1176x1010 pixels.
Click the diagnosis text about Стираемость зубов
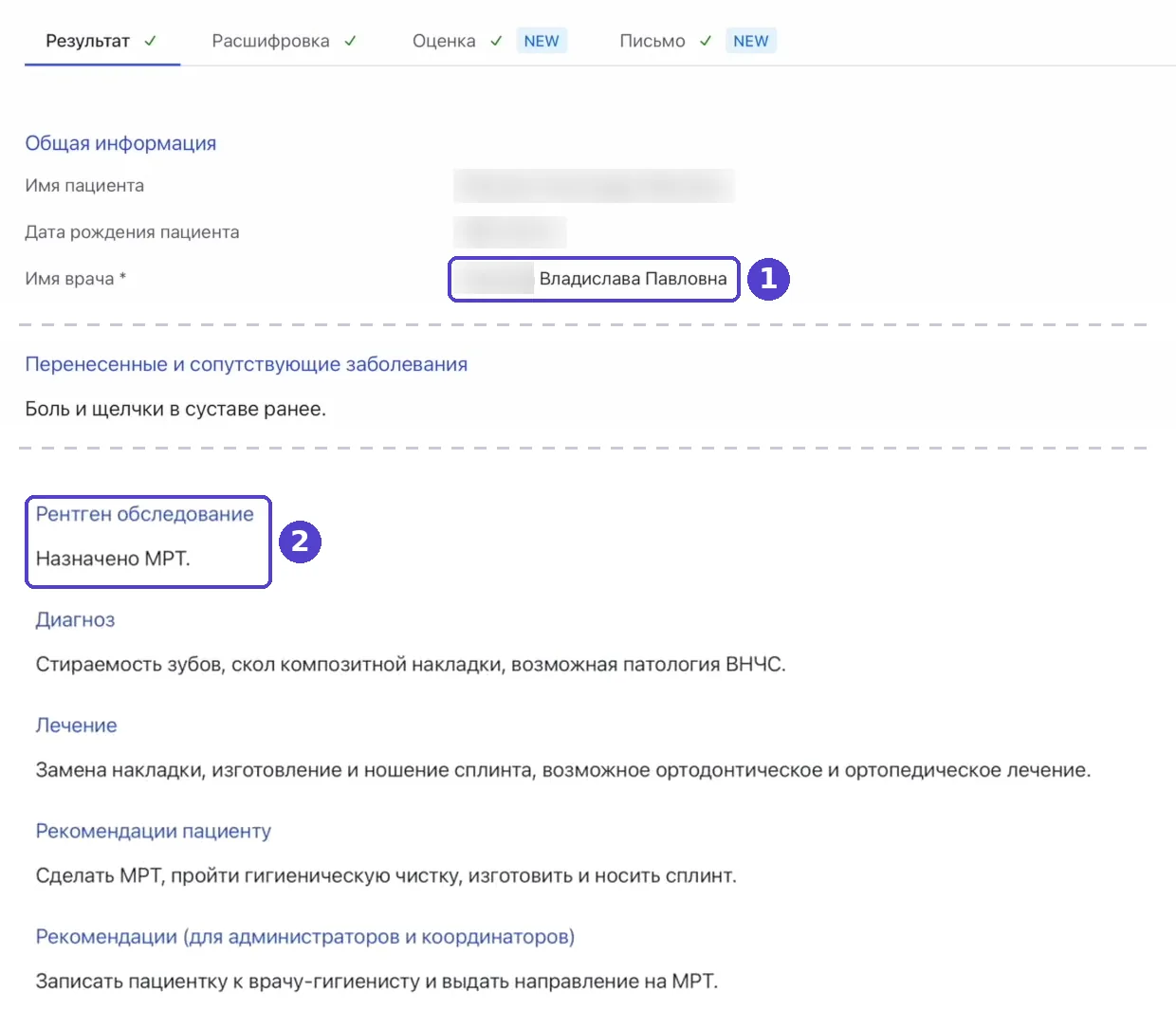411,664
